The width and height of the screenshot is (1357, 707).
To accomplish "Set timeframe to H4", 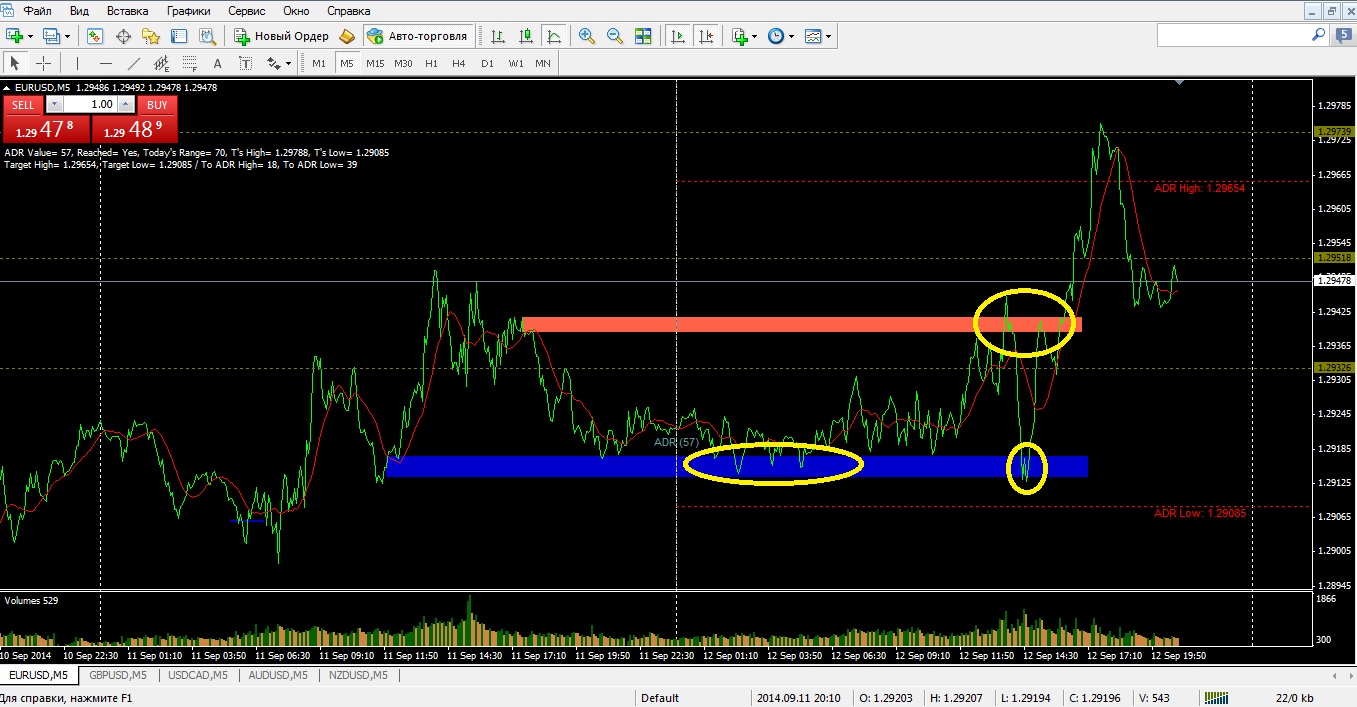I will pos(458,63).
